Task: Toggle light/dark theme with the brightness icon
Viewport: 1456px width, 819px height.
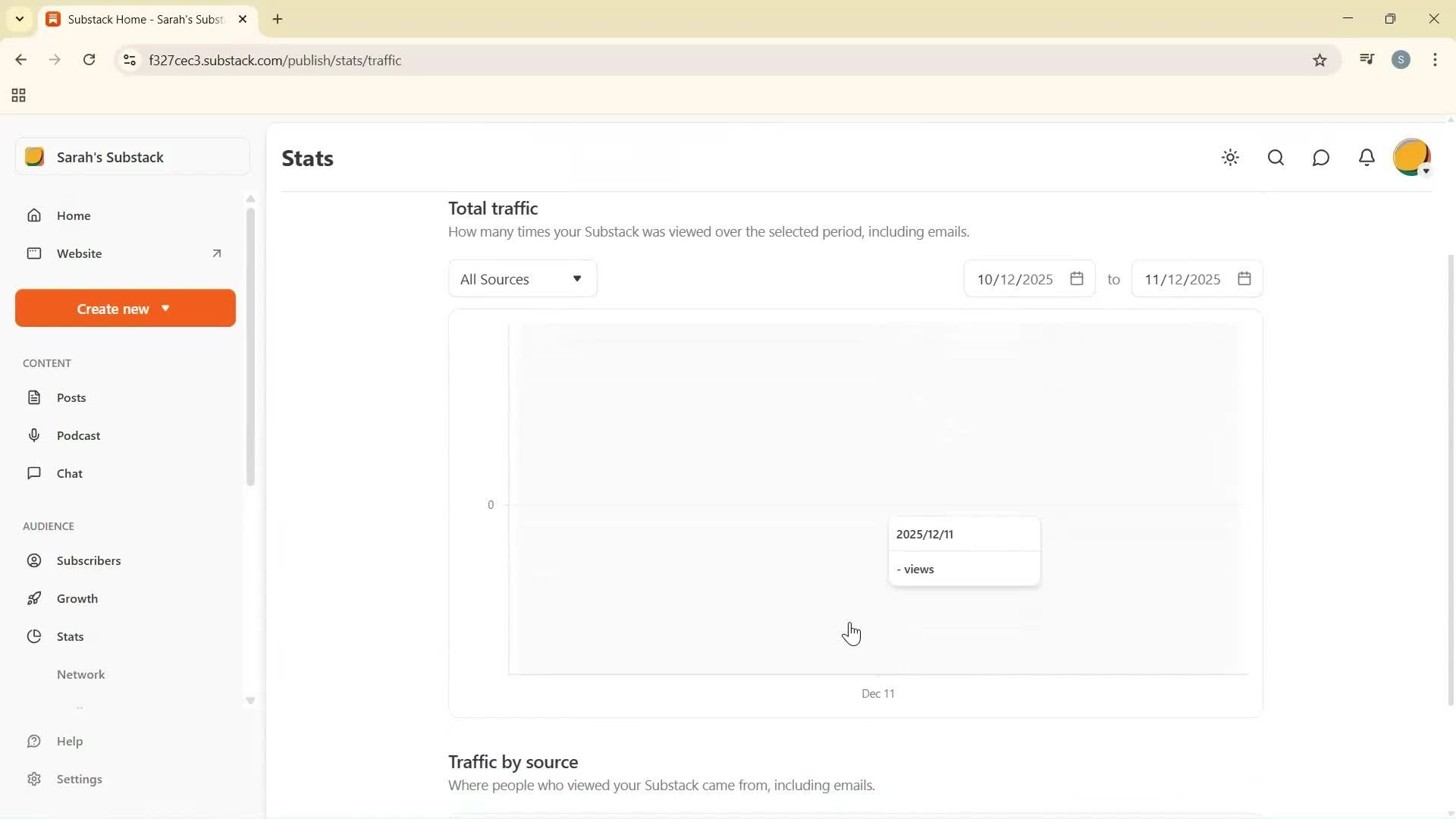Action: [1230, 158]
